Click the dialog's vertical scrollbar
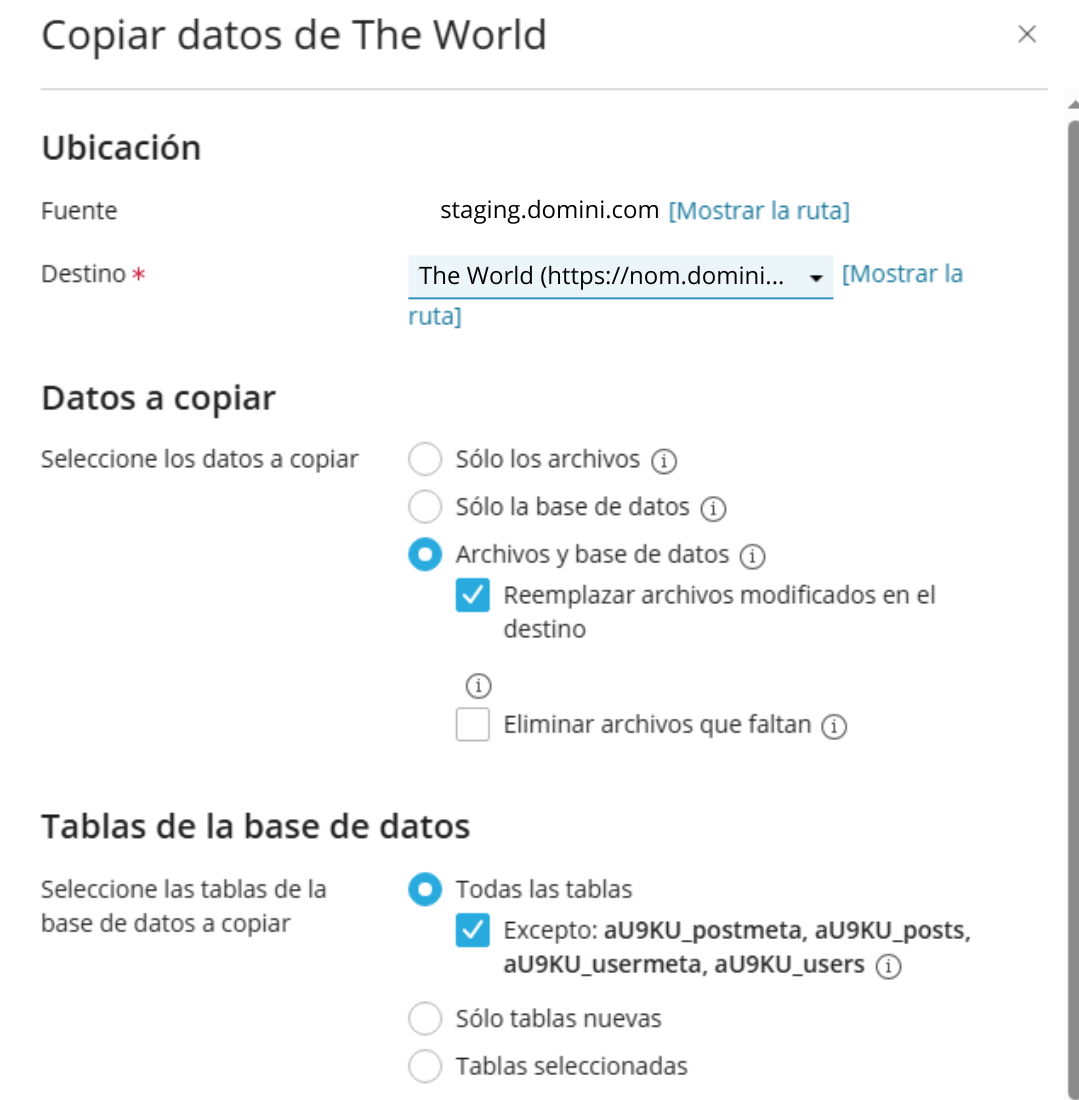This screenshot has height=1100, width=1079. (1073, 600)
